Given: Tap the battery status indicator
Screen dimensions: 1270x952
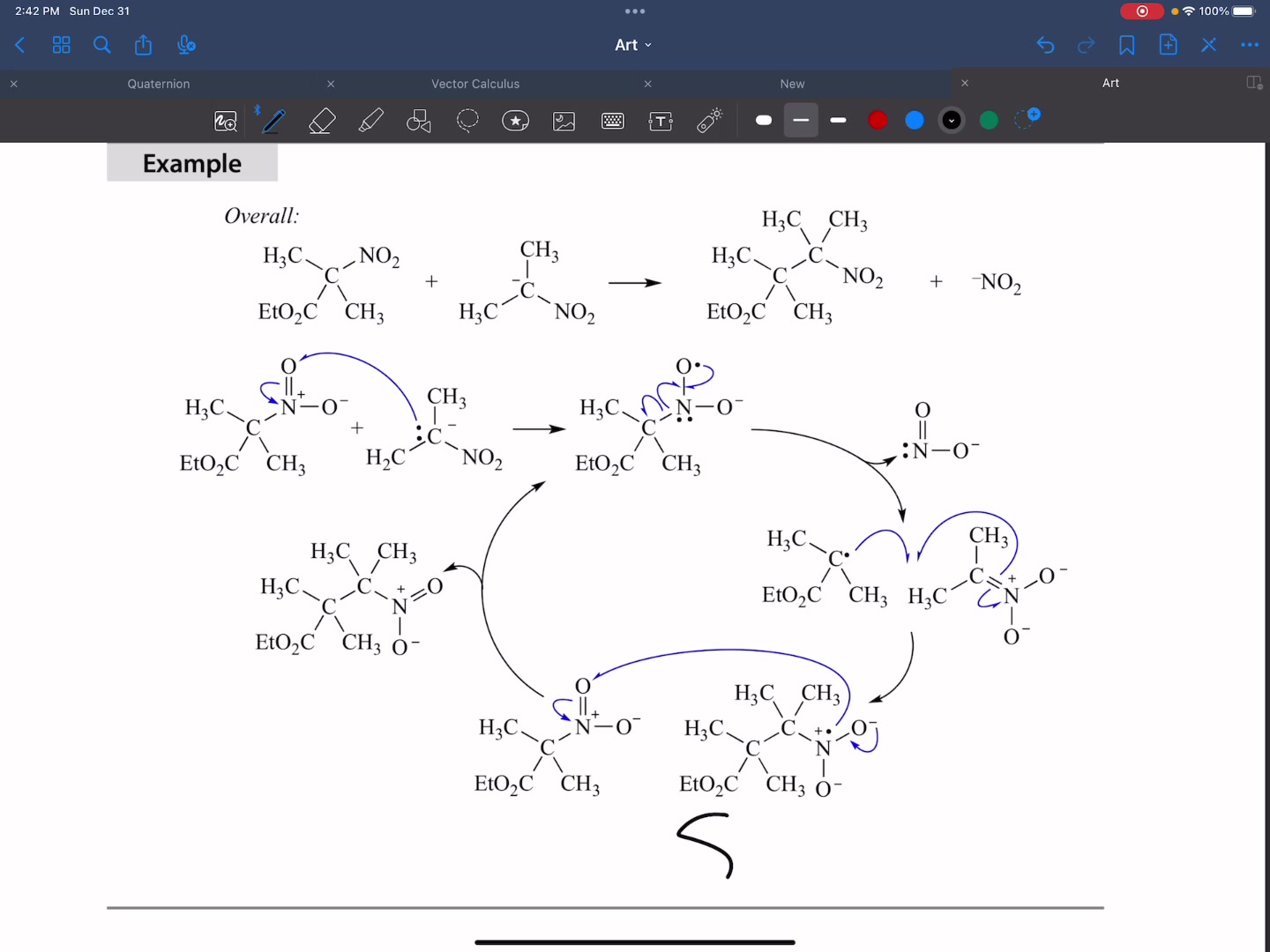Looking at the screenshot, I should tap(1244, 11).
